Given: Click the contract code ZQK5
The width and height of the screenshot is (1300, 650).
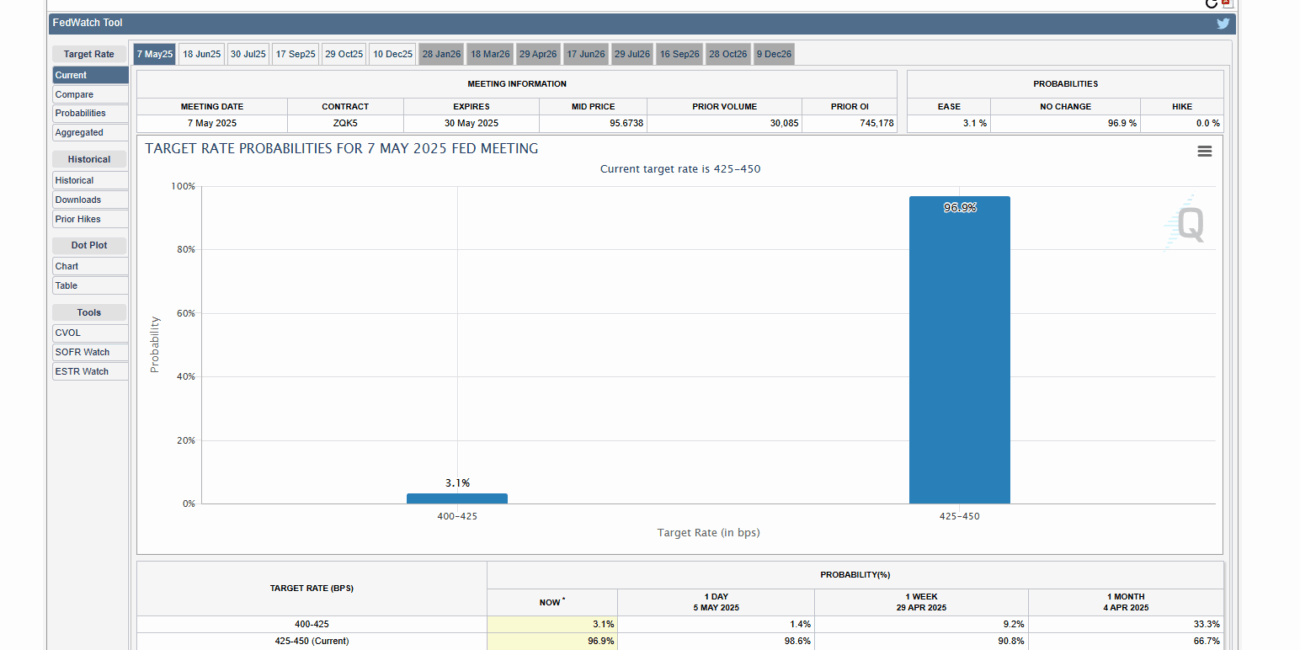Looking at the screenshot, I should coord(345,123).
